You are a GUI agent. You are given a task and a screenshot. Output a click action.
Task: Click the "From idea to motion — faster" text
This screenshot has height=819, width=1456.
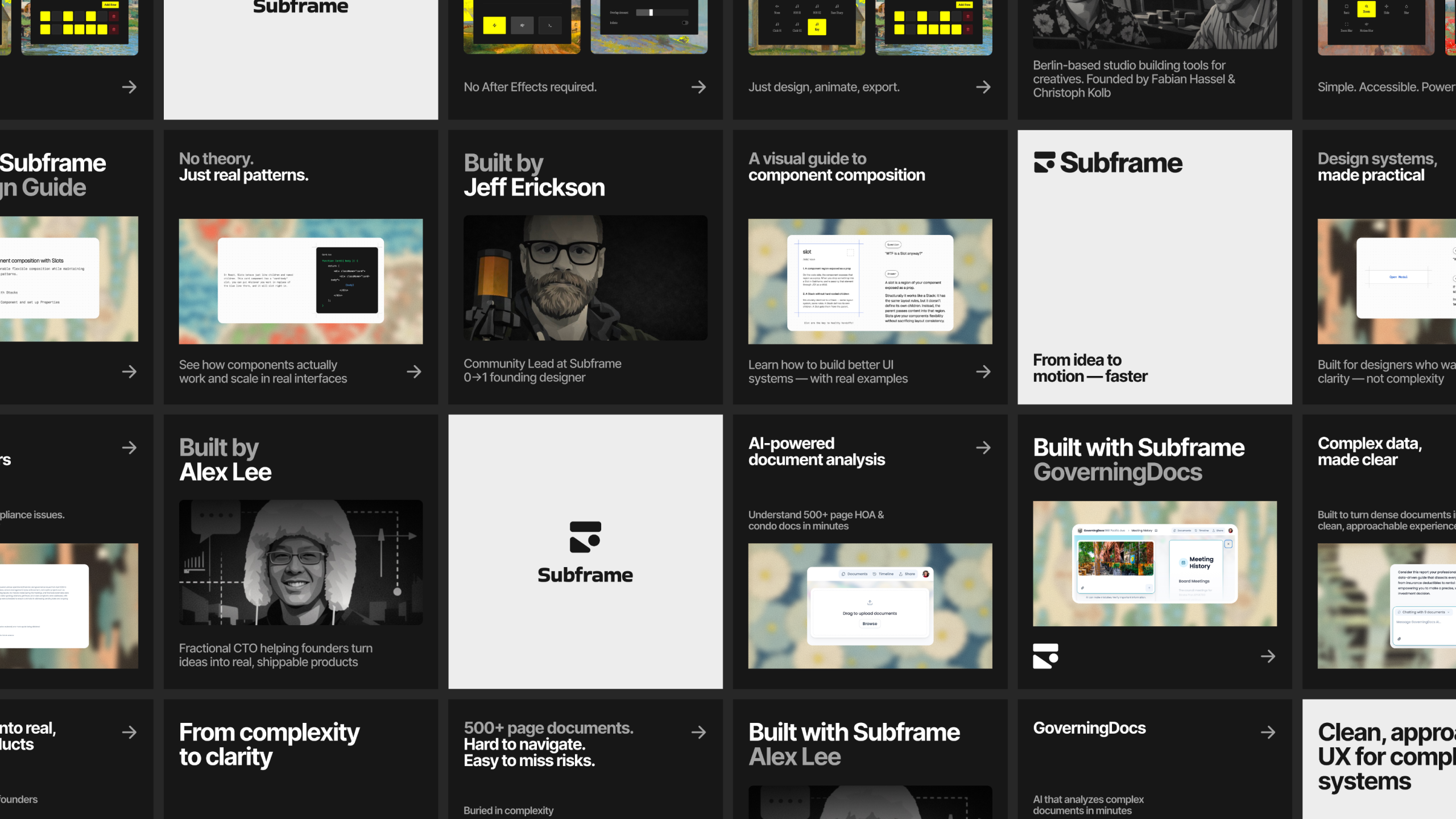click(1090, 368)
